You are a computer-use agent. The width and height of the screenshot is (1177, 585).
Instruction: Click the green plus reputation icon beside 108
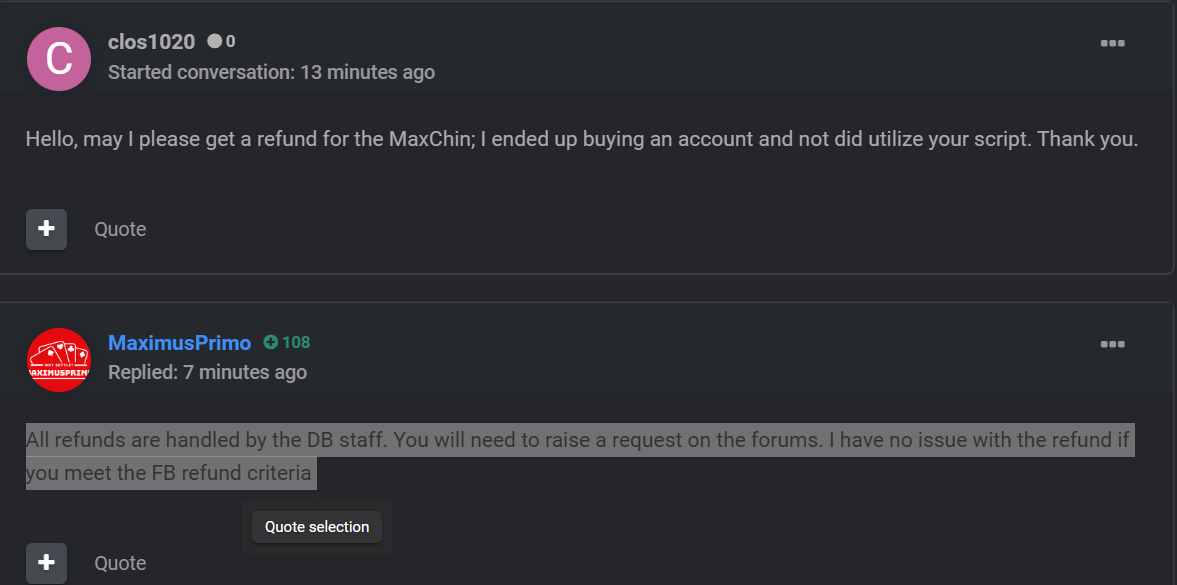point(270,342)
